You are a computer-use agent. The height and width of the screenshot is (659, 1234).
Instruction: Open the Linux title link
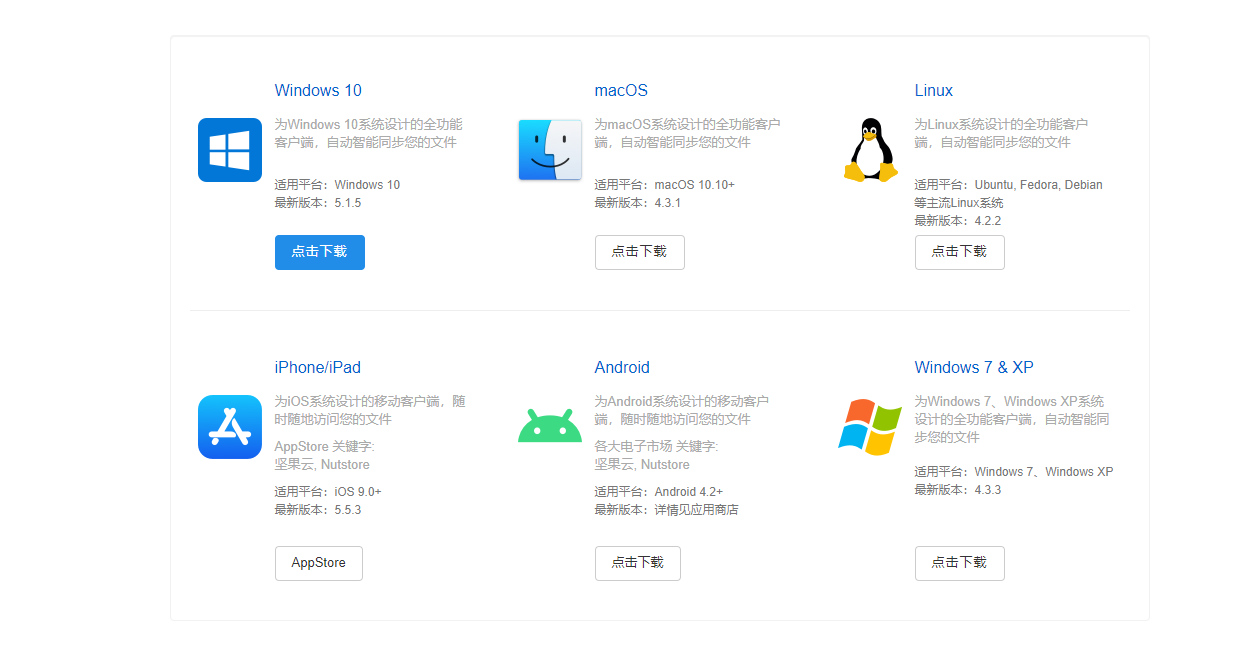(x=934, y=90)
